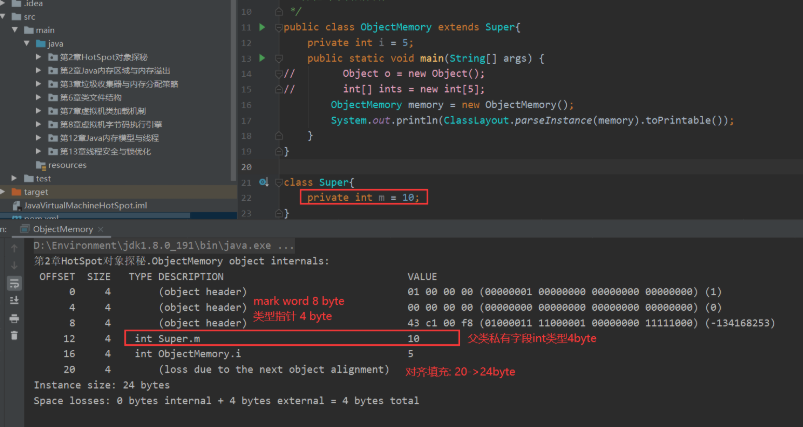Select the src folder row
Screen dimensions: 803x427
(118, 17)
